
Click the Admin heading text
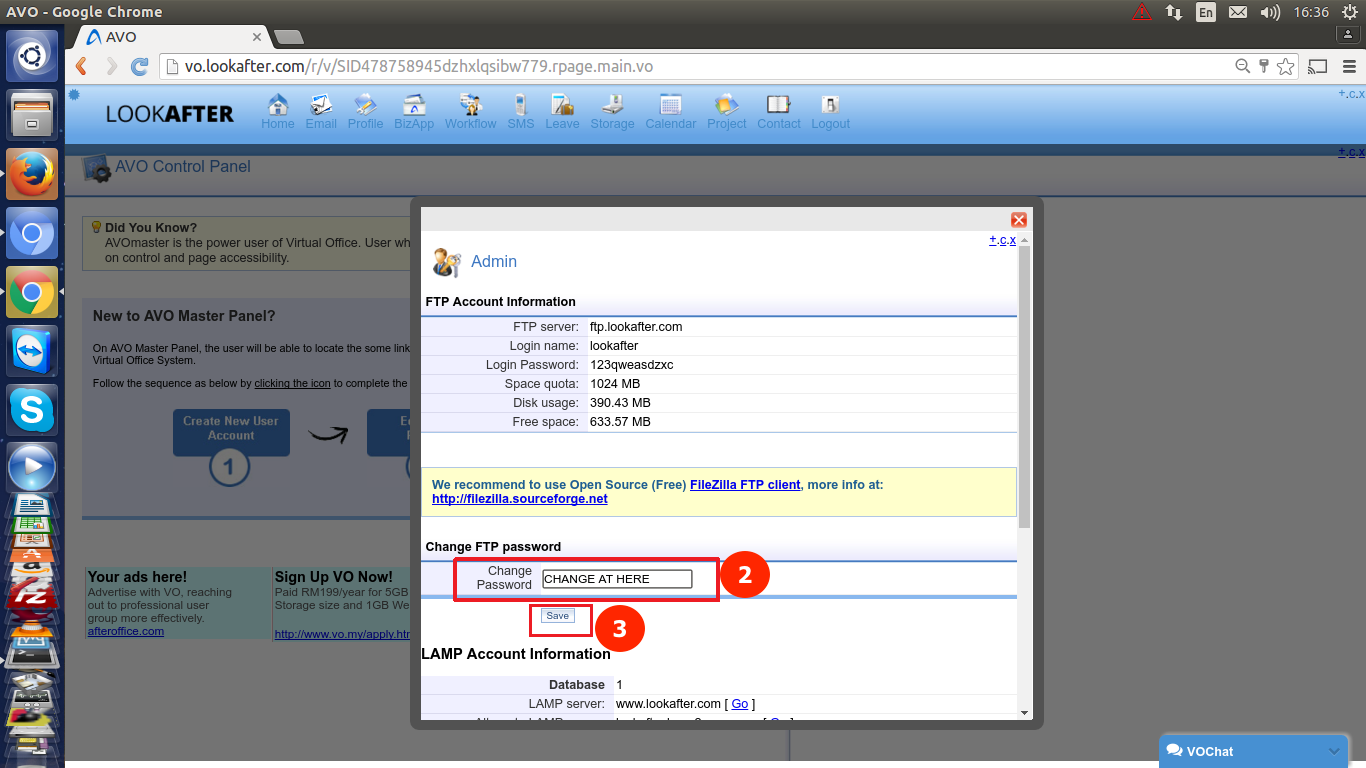point(494,262)
